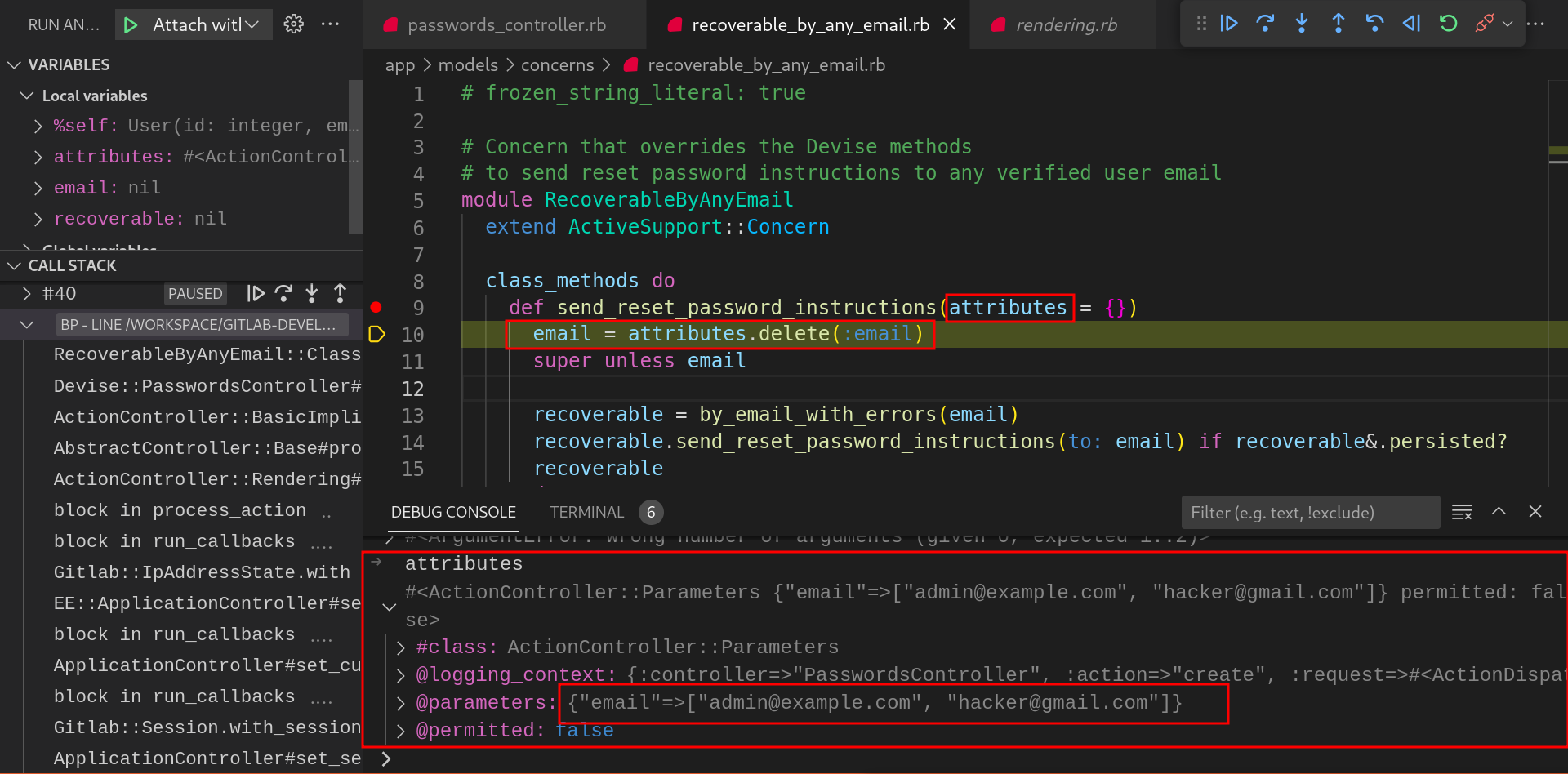Click the concerns breadcrumb segment
The height and width of the screenshot is (774, 1568).
(557, 64)
